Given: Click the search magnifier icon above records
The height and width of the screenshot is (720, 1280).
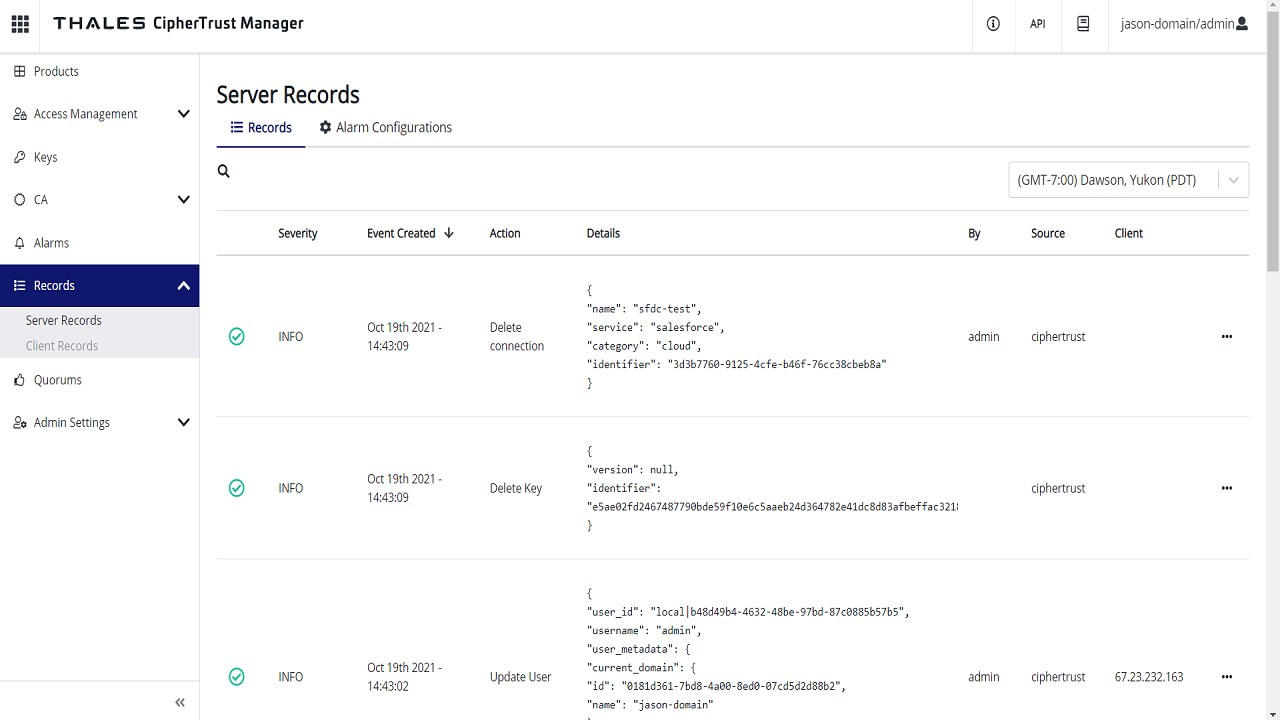Looking at the screenshot, I should click(224, 172).
